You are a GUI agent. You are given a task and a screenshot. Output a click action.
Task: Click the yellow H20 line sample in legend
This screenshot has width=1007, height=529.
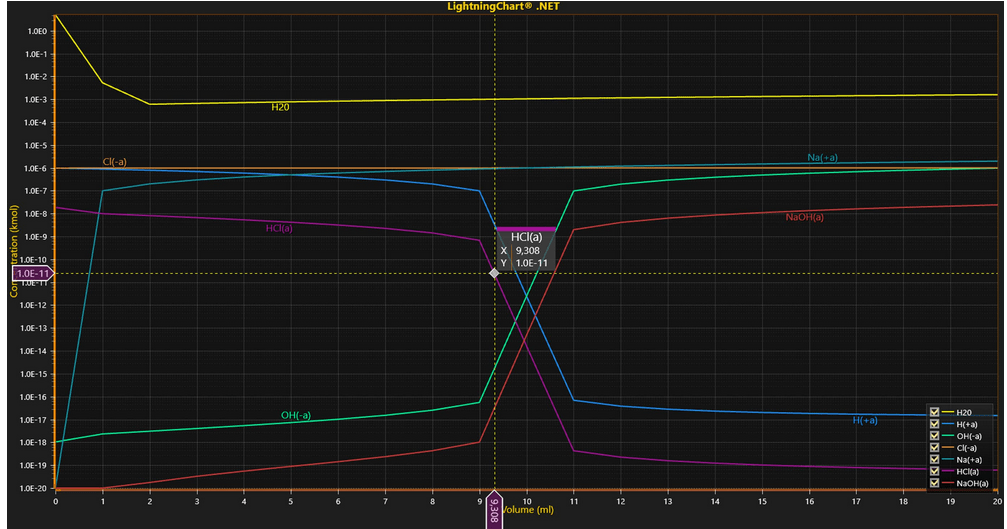click(947, 412)
